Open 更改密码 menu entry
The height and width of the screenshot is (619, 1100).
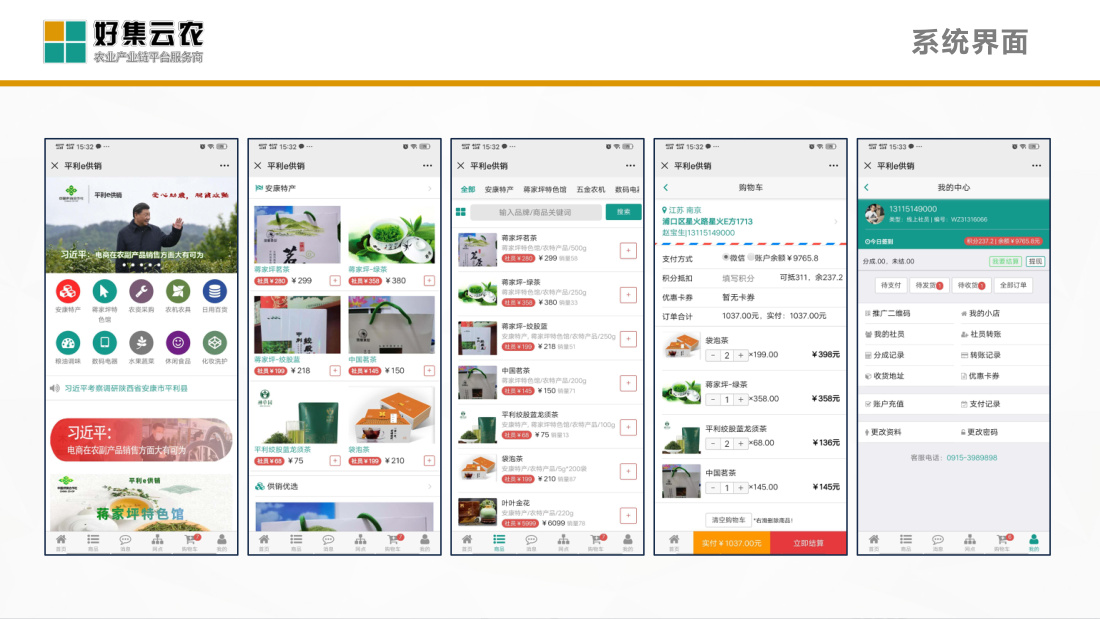coord(979,432)
